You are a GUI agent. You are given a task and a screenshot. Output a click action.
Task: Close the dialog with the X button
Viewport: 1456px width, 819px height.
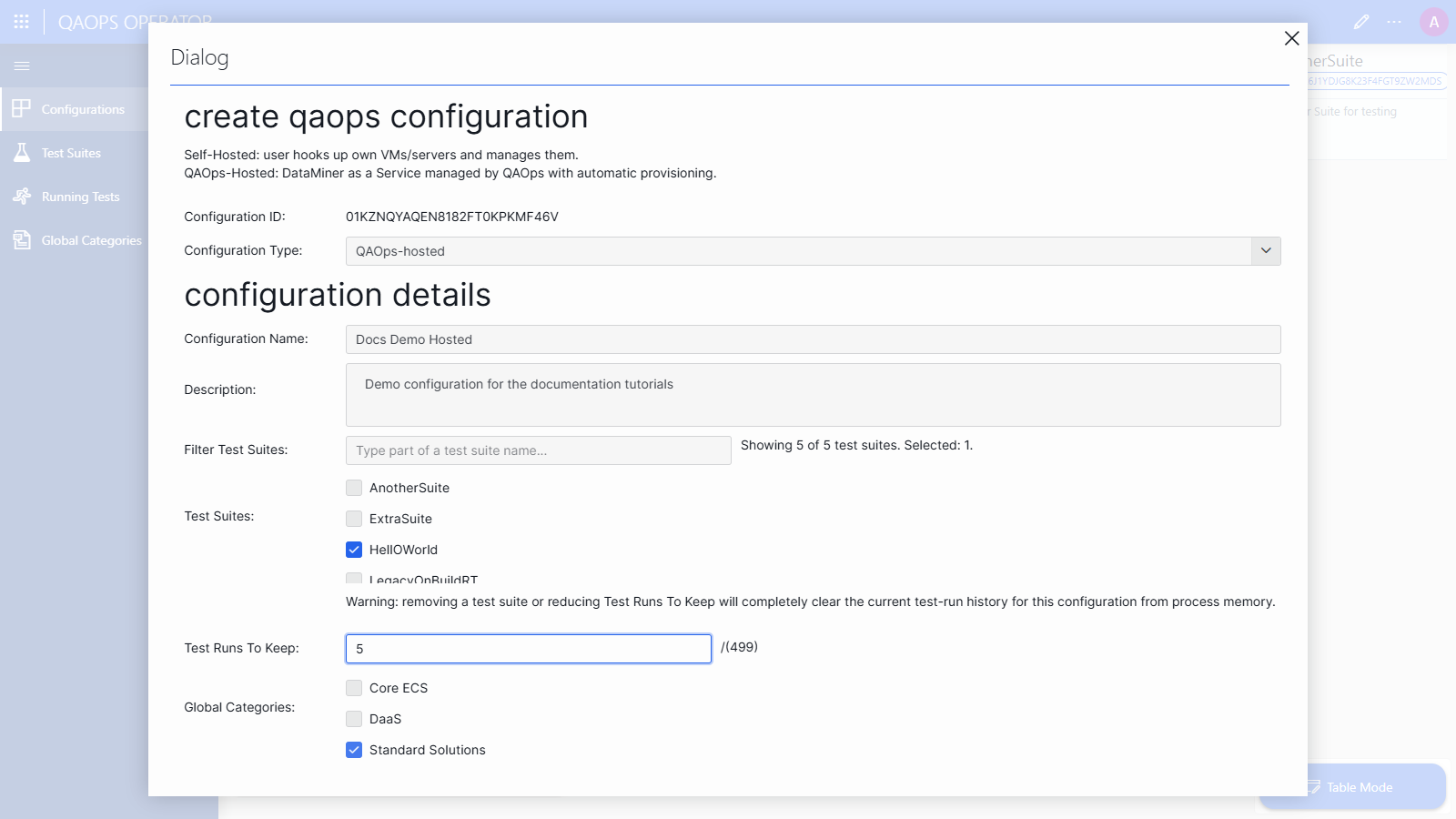pos(1291,38)
